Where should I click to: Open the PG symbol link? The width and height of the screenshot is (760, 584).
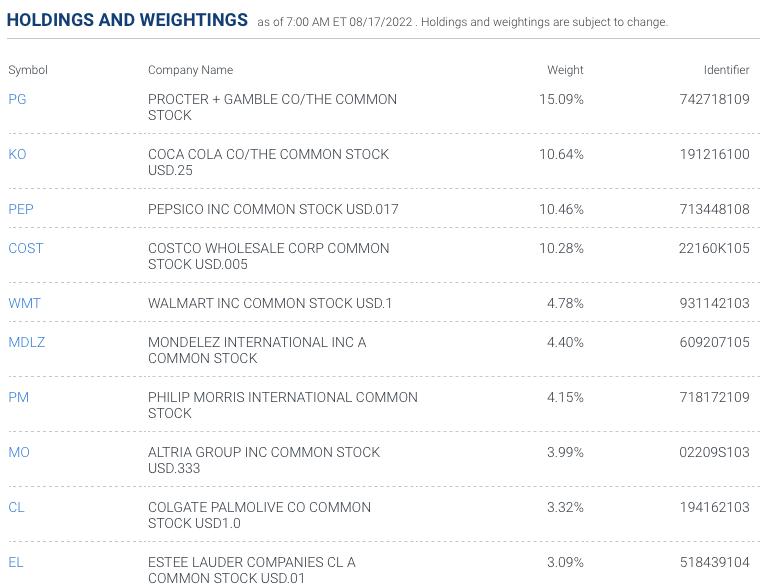17,99
